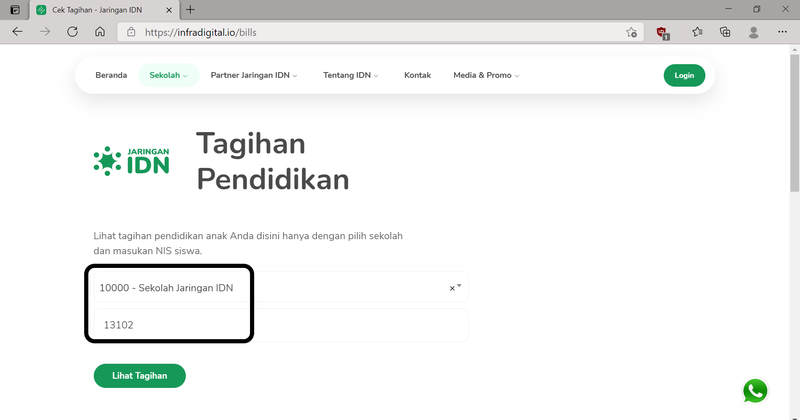Click the page vertical scrollbar thumb

[794, 122]
